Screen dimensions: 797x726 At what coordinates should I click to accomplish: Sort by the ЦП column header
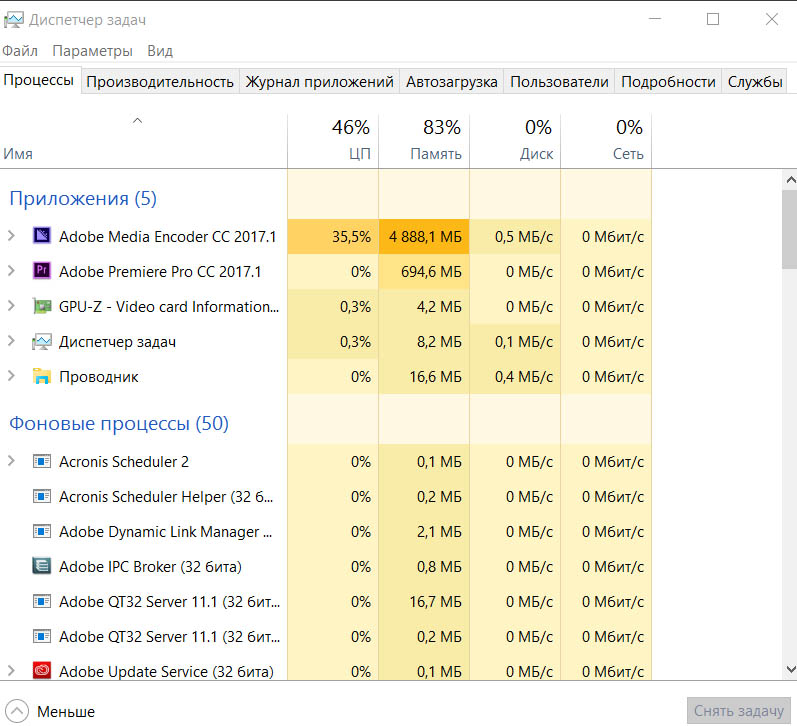click(x=333, y=141)
